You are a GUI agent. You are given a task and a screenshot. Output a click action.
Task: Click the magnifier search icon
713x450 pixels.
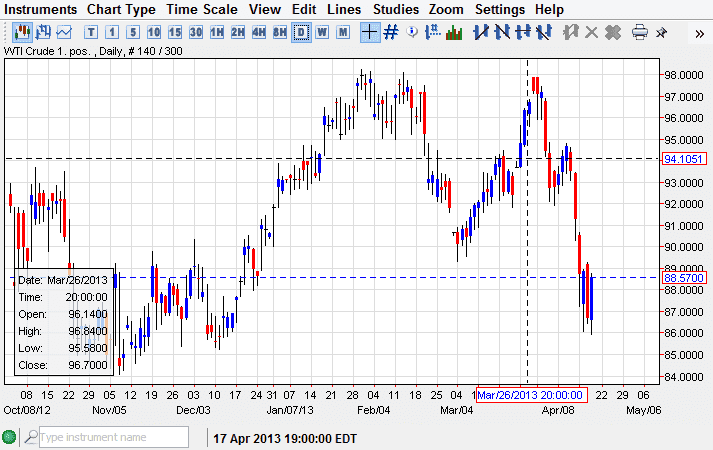pos(31,437)
